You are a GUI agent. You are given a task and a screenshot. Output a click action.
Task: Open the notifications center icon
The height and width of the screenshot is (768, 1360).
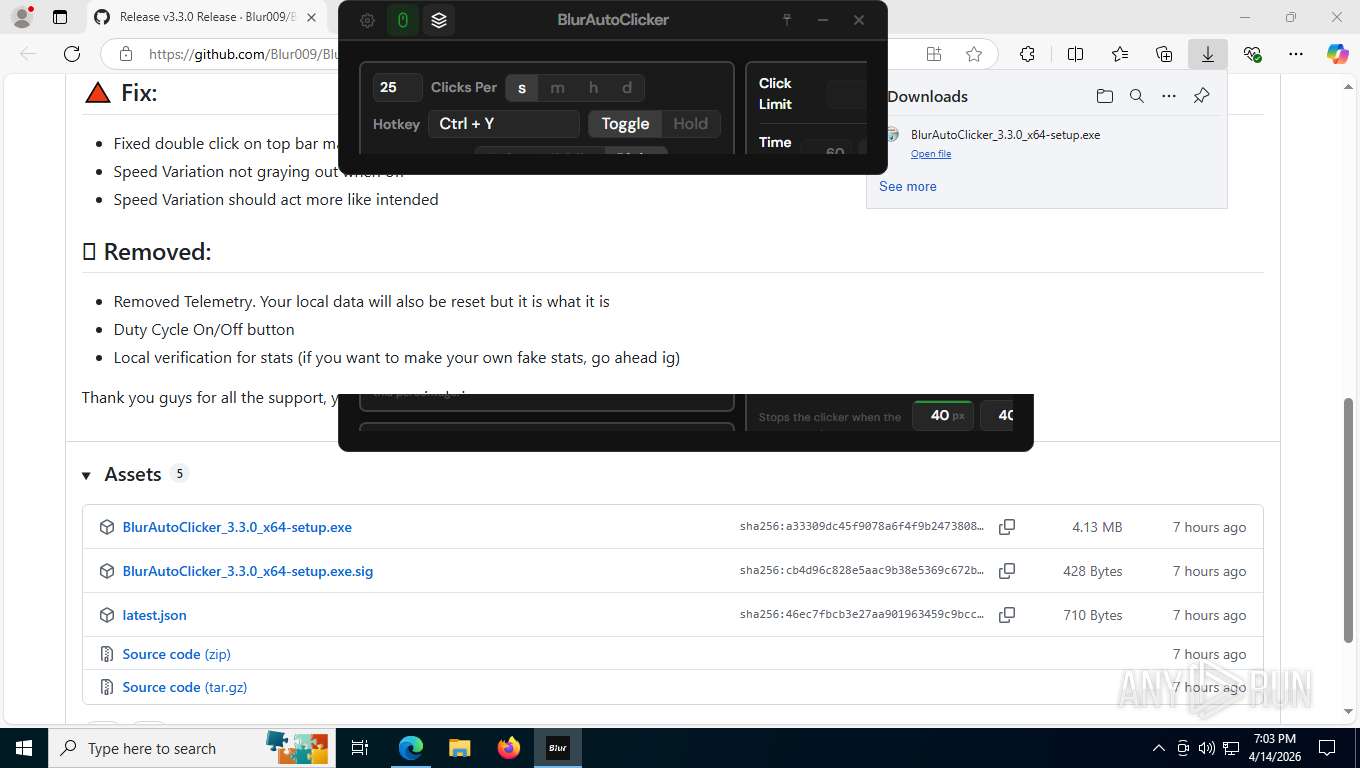coord(1327,747)
